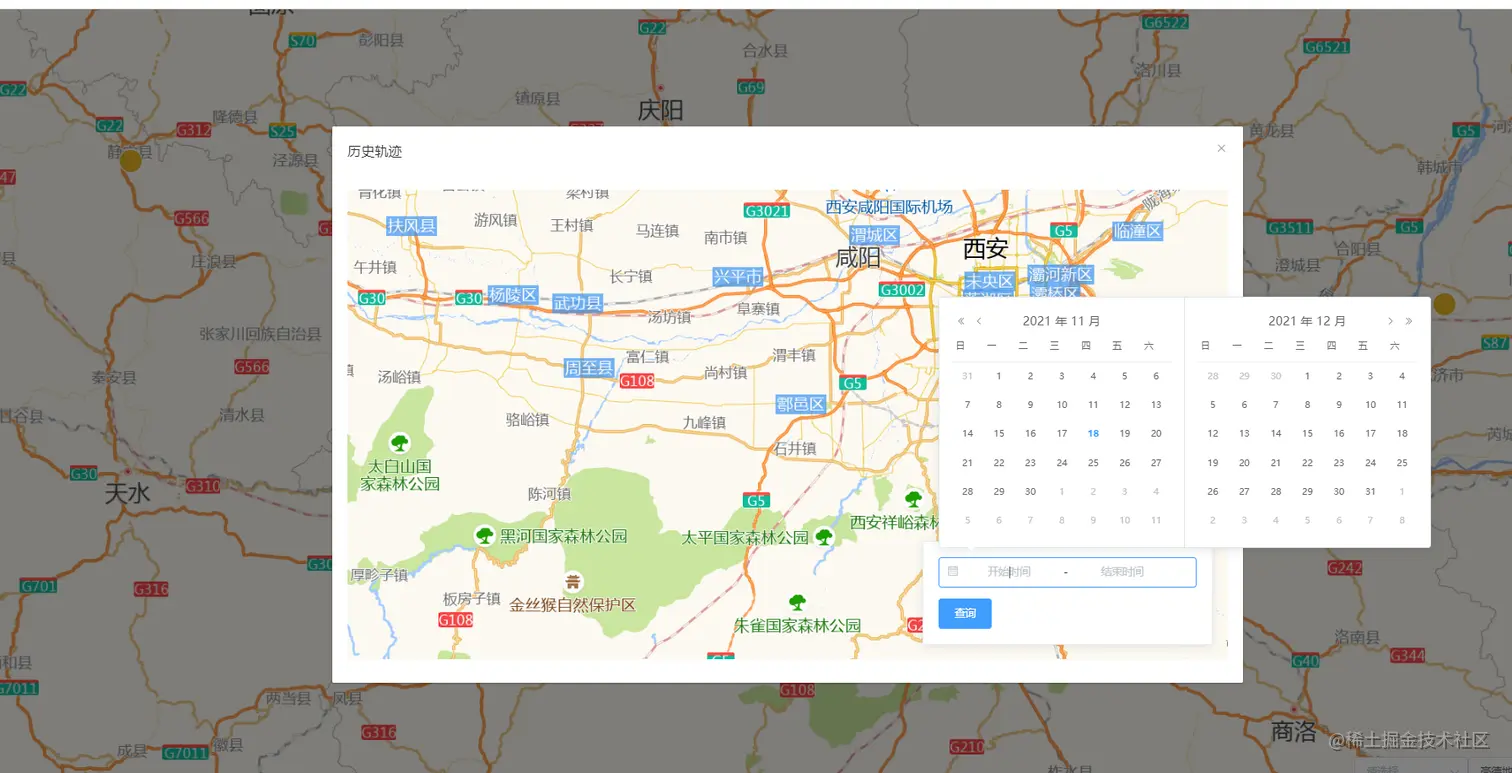Select date 22 in November calendar
The height and width of the screenshot is (773, 1512).
(x=998, y=462)
